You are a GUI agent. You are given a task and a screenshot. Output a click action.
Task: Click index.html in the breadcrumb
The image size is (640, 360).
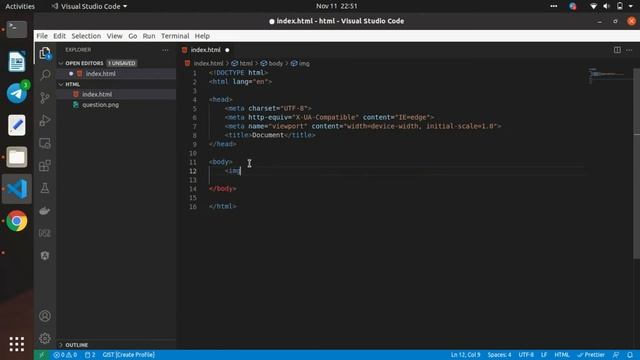click(208, 64)
